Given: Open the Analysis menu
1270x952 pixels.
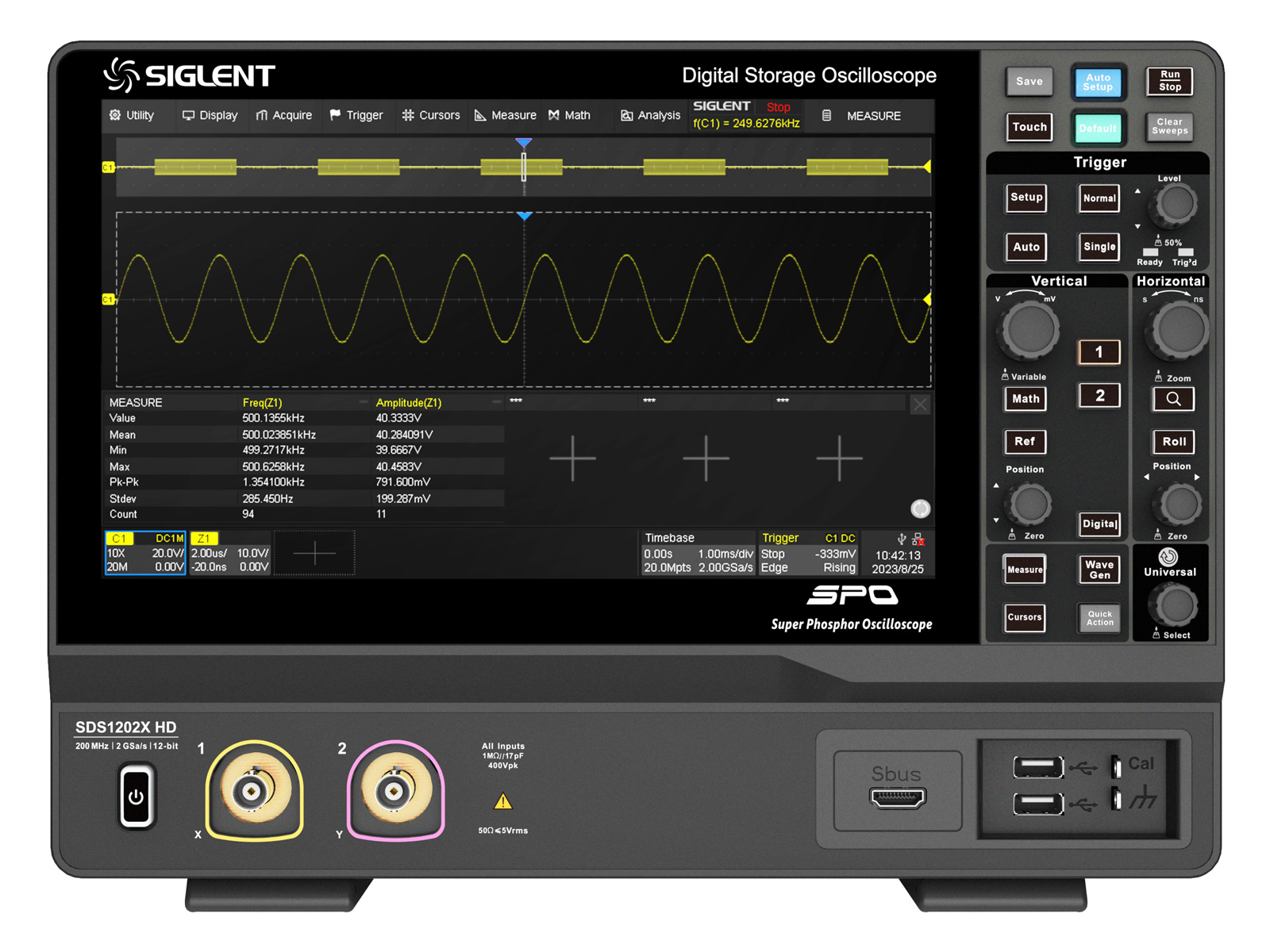Looking at the screenshot, I should pyautogui.click(x=650, y=115).
